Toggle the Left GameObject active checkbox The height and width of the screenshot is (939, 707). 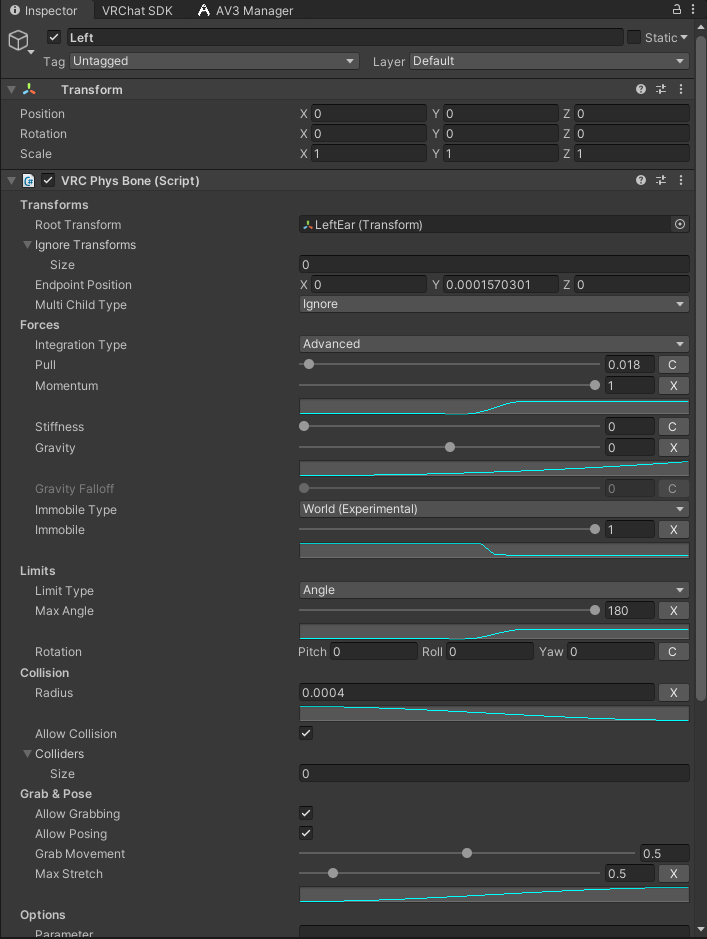pyautogui.click(x=54, y=37)
